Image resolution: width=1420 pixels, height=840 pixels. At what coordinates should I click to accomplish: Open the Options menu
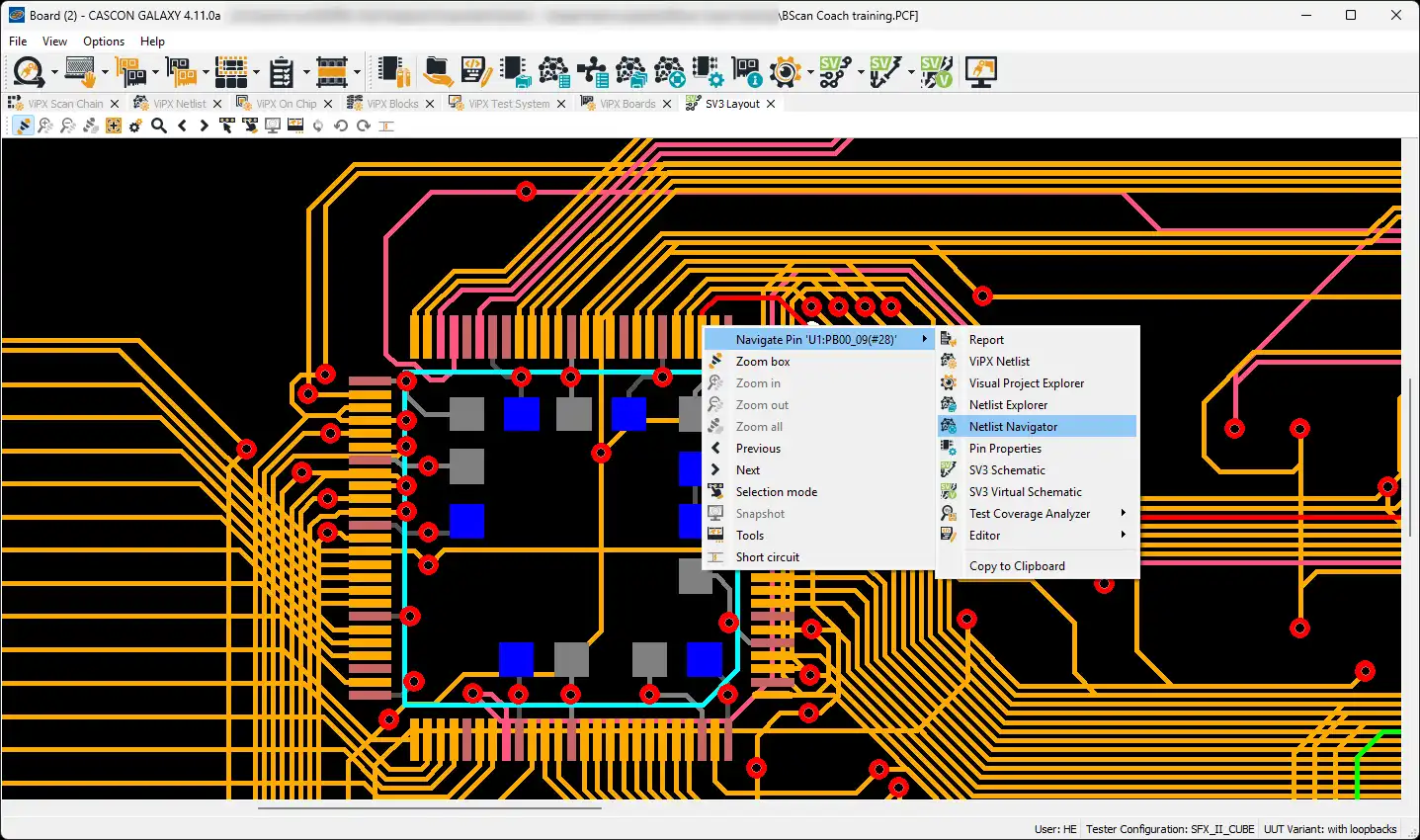coord(104,42)
